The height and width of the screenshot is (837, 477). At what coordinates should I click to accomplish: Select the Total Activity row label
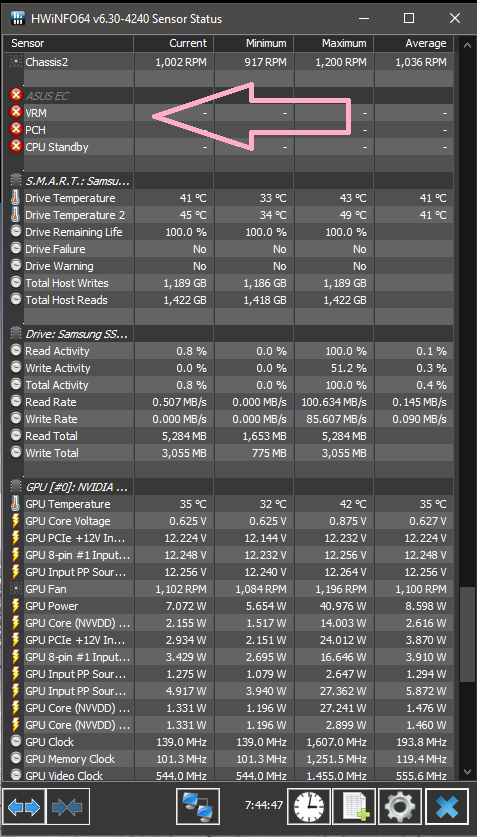click(57, 385)
